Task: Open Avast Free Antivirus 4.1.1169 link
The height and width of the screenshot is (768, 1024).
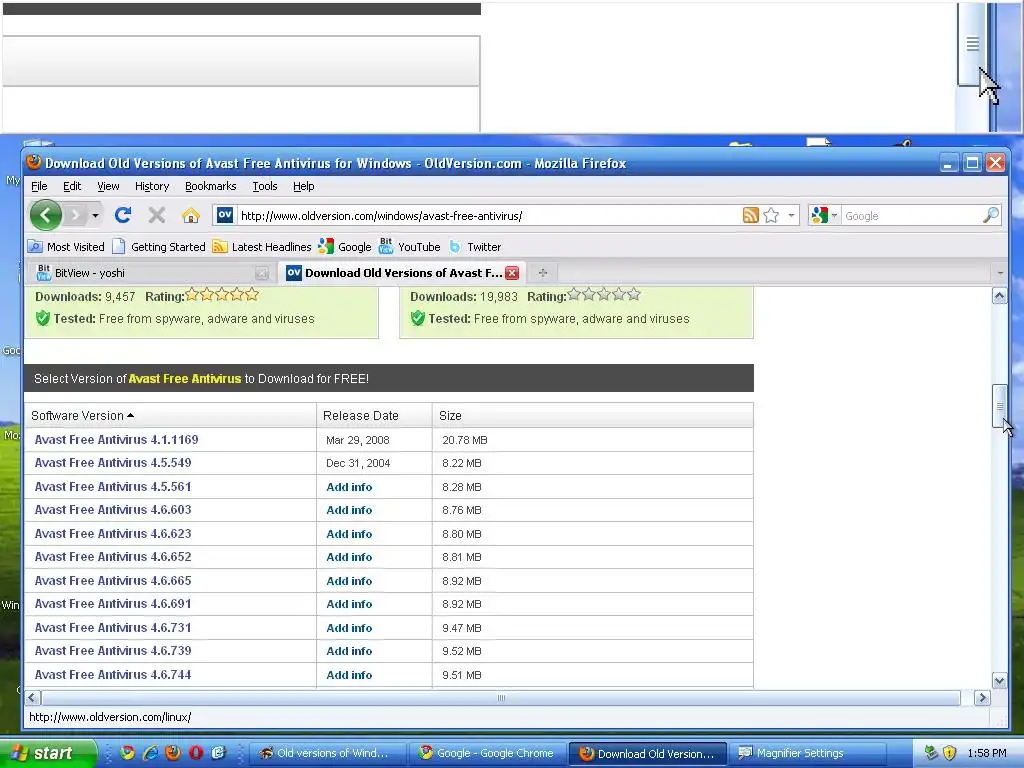Action: (116, 440)
